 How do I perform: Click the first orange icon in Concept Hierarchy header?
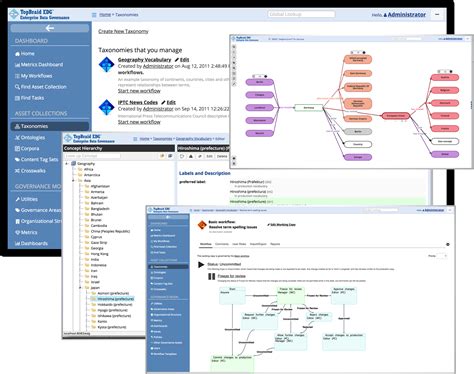click(162, 156)
